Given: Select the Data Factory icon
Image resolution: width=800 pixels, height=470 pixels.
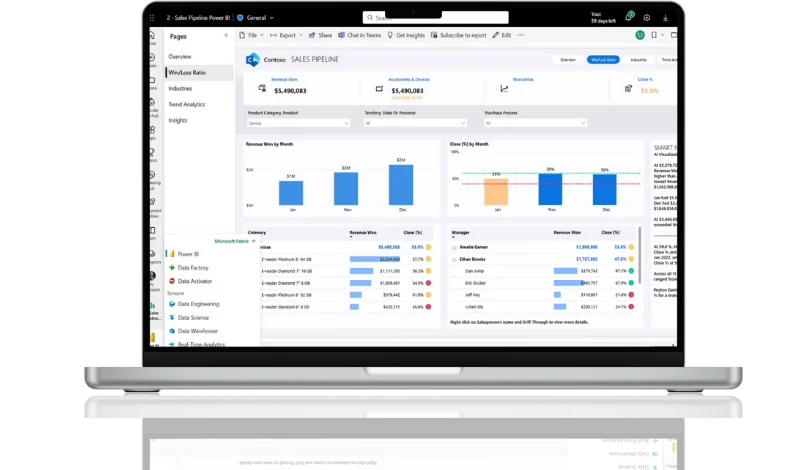Looking at the screenshot, I should pos(172,267).
